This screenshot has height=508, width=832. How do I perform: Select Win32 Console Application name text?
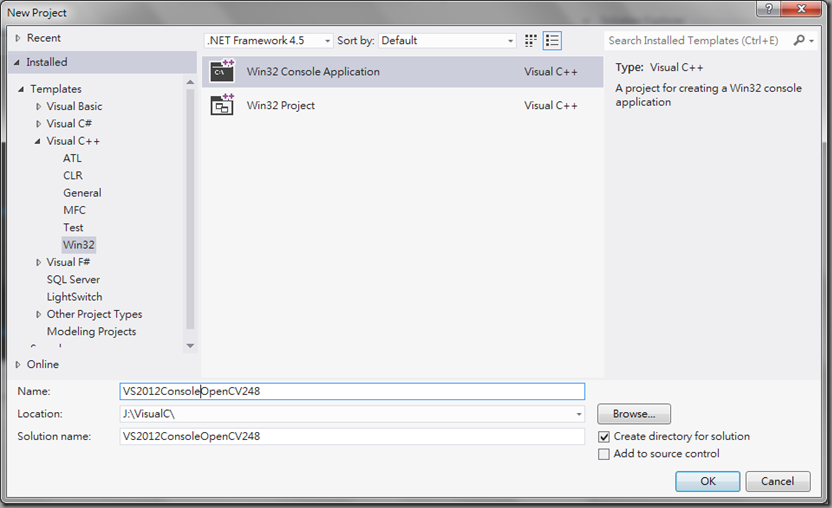coord(313,72)
